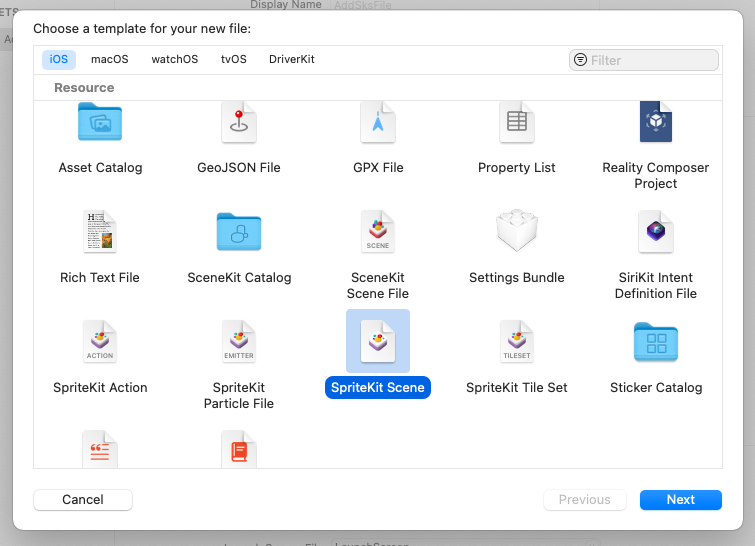
Task: Click the 'SceneKit Scene File' label text
Action: [x=378, y=286]
